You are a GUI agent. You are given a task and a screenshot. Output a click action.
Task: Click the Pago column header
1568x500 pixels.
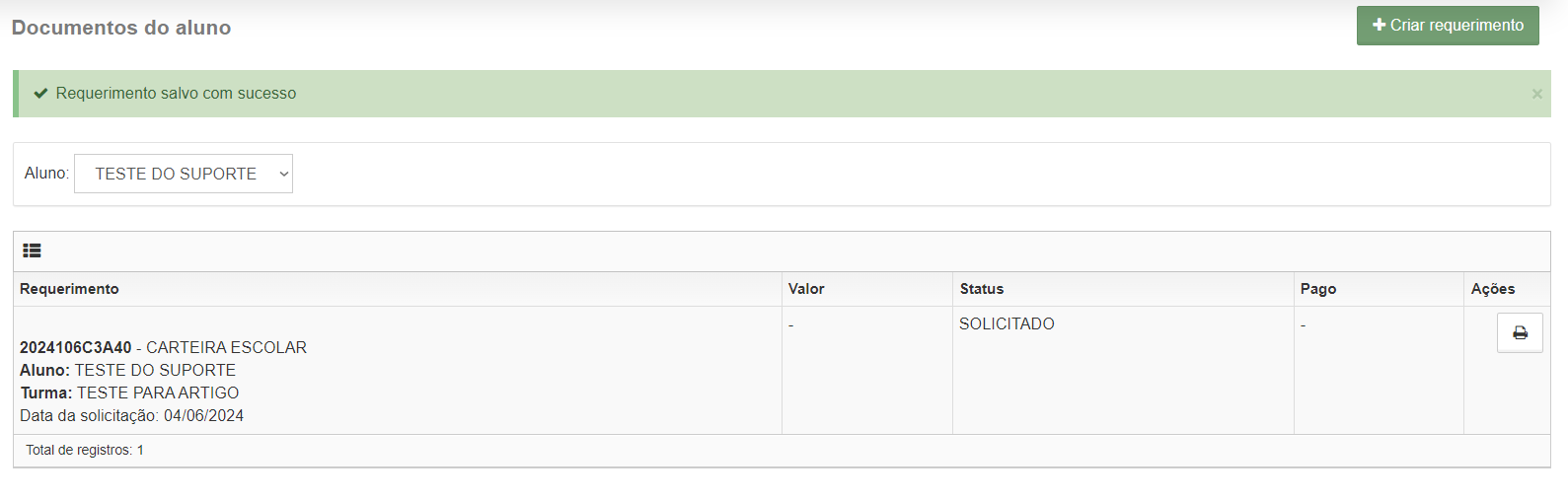pos(1318,289)
